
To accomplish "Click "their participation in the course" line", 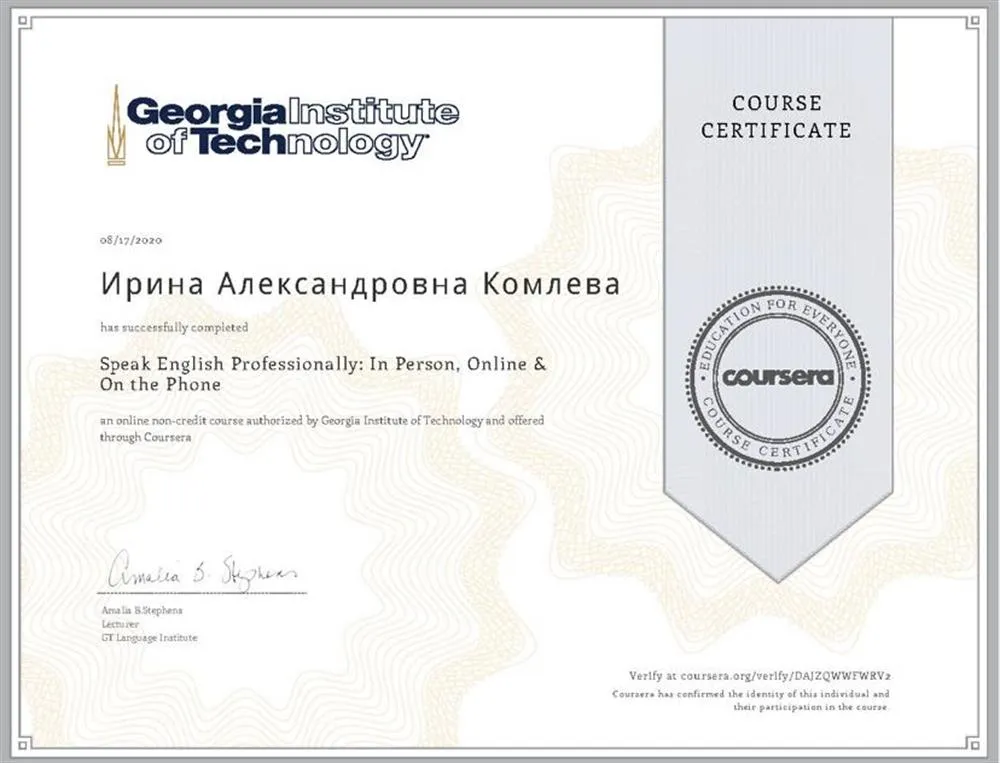I will 811,707.
